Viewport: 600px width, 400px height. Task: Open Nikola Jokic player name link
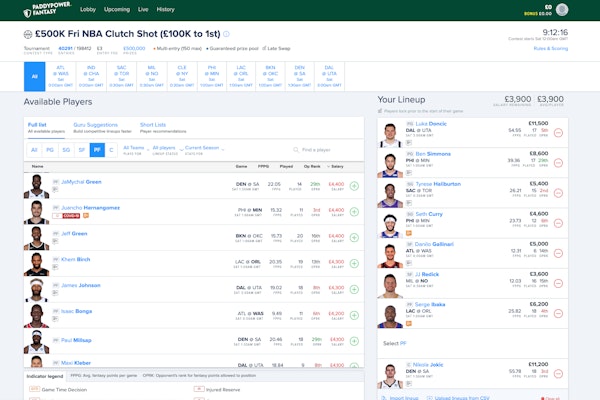coord(428,365)
